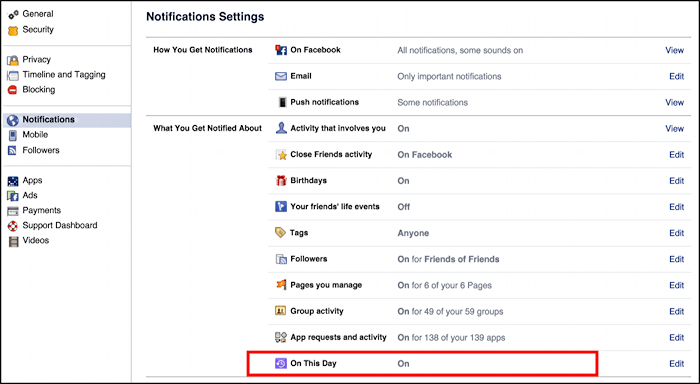Edit Pages you manage notifications
Image resolution: width=700 pixels, height=384 pixels.
coord(676,285)
